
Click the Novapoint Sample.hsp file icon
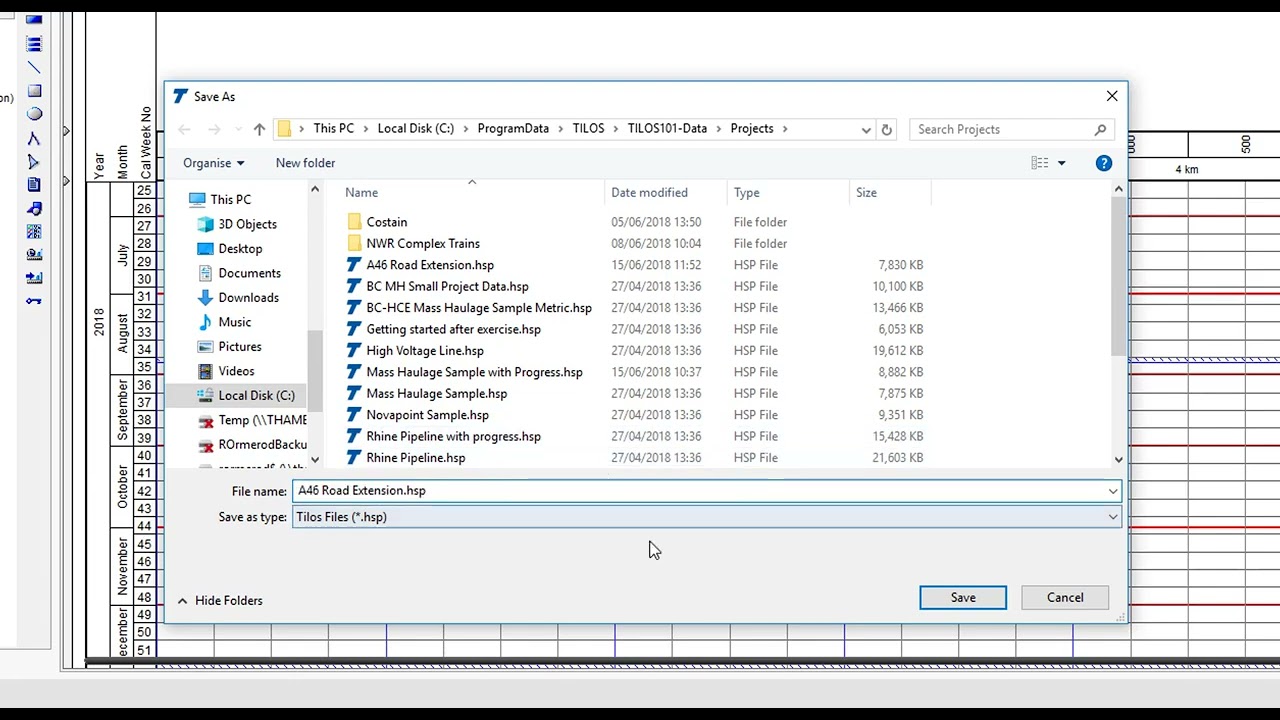click(x=353, y=415)
